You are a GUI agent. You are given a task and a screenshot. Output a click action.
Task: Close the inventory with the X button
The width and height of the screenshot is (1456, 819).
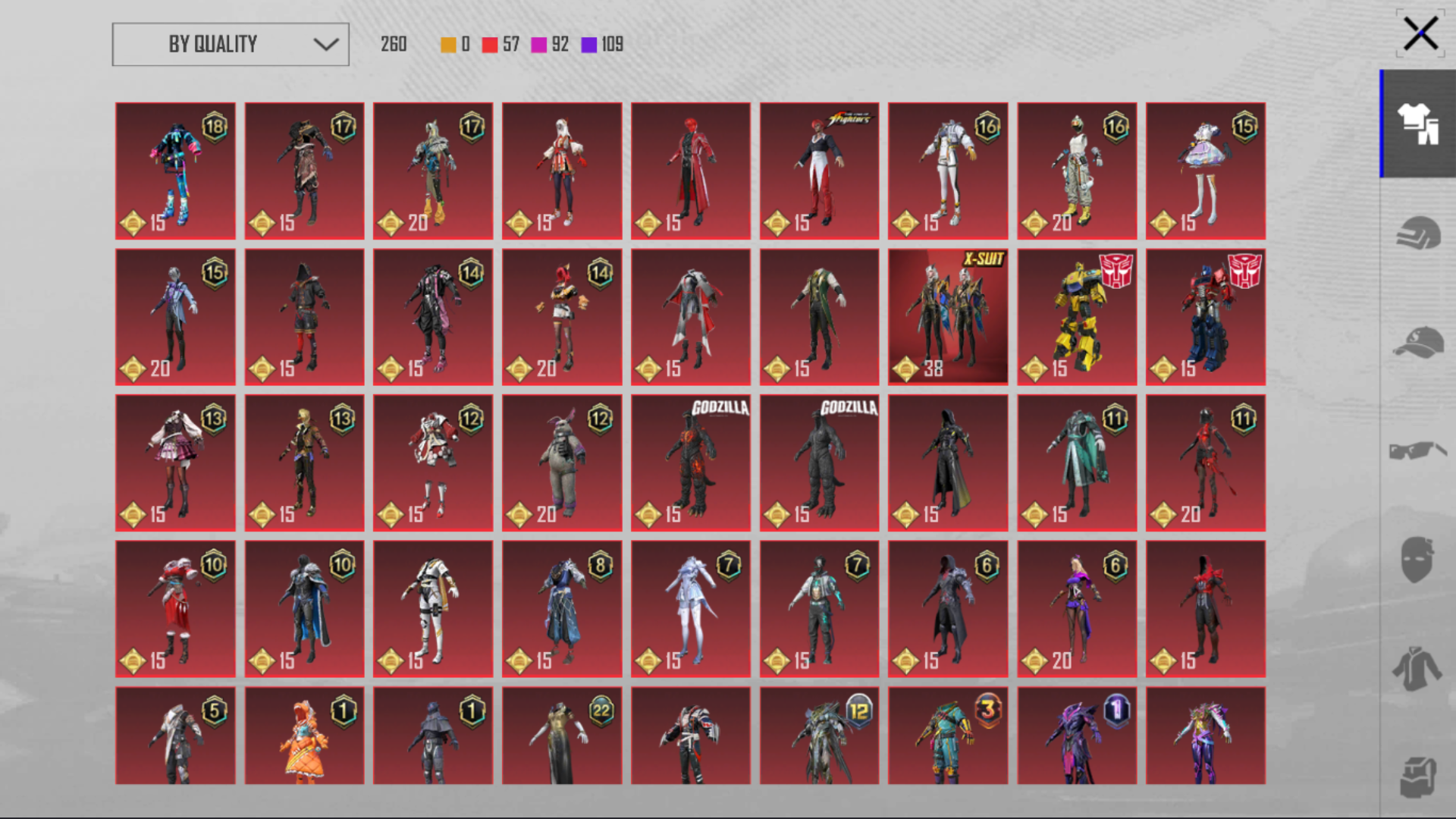(x=1420, y=33)
